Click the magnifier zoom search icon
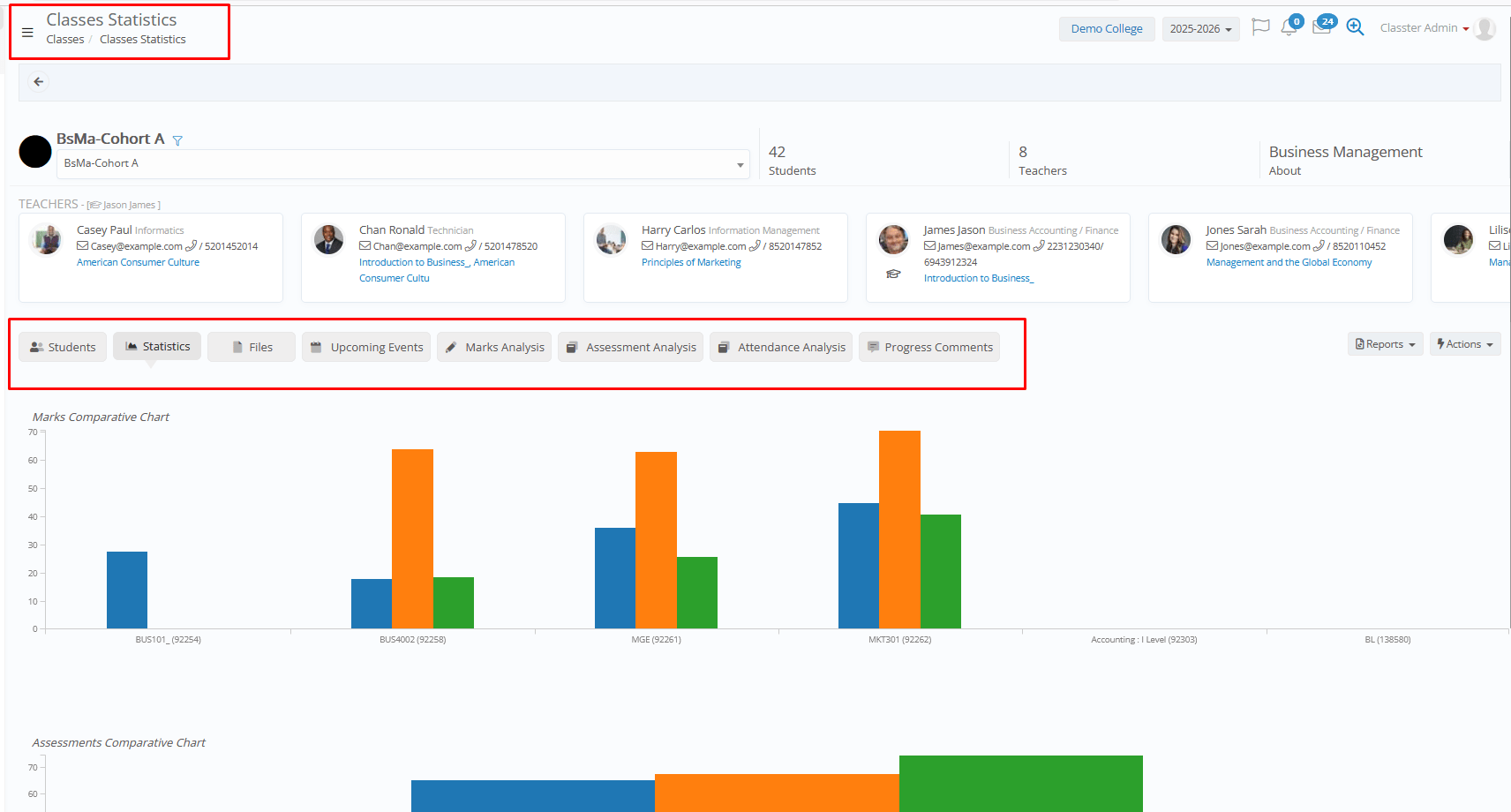This screenshot has width=1511, height=812. (x=1355, y=27)
